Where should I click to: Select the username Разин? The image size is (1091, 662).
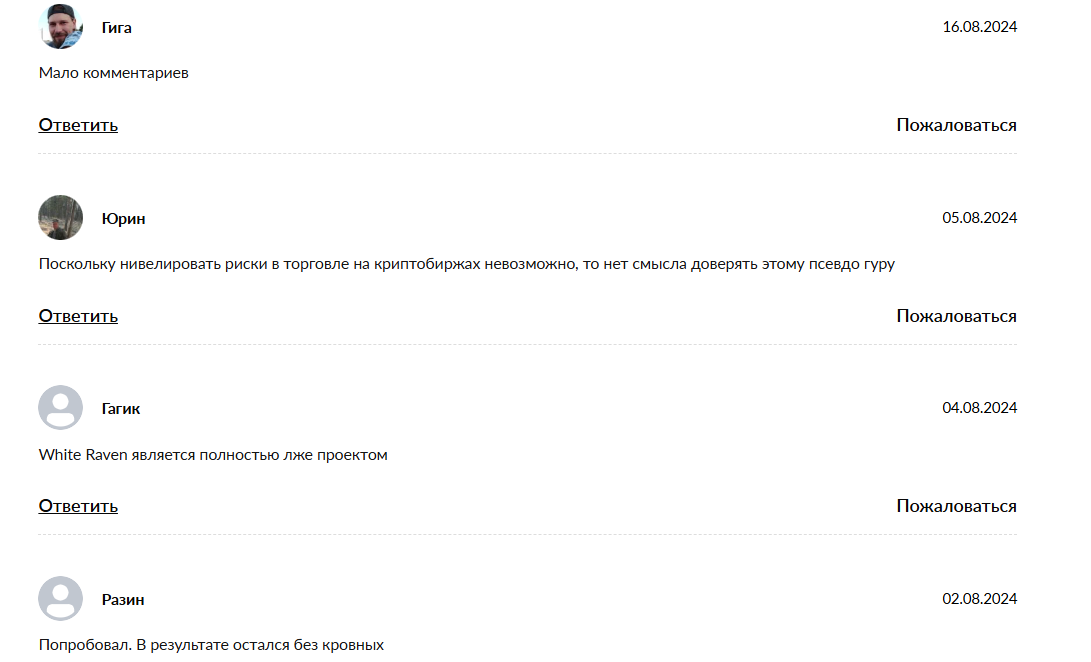123,599
